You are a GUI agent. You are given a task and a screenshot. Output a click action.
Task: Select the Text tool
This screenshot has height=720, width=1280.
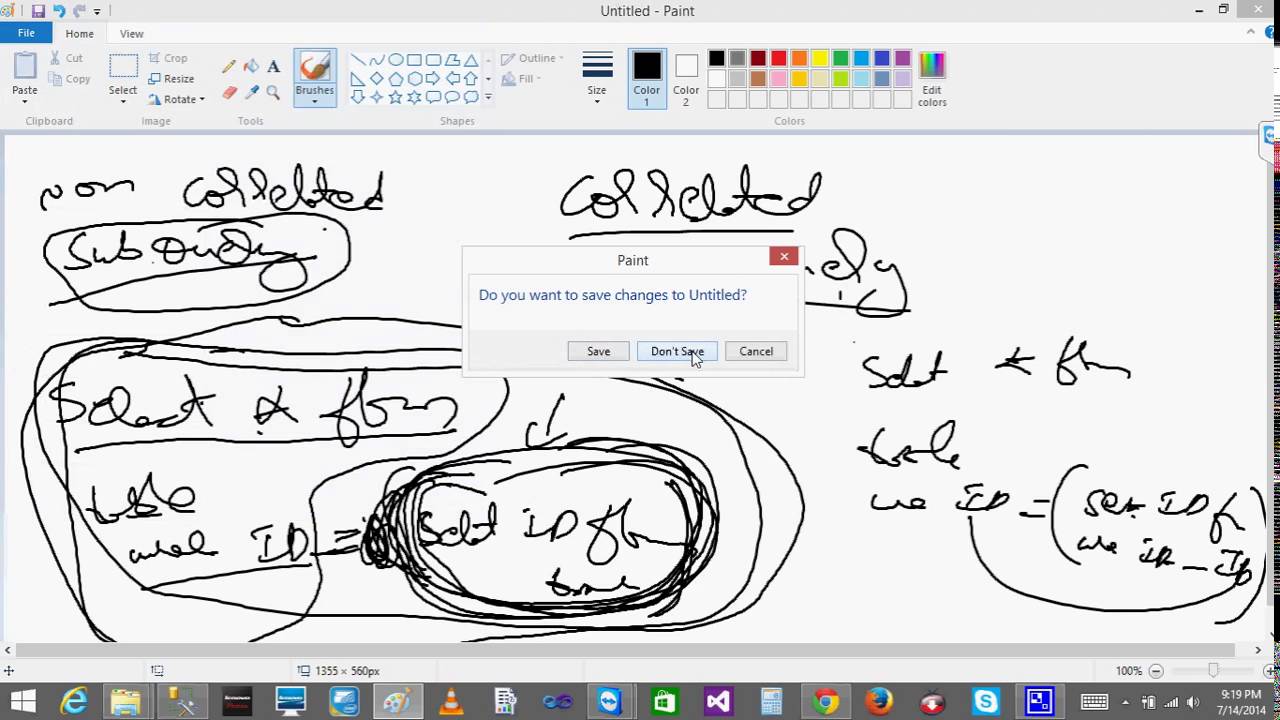(x=273, y=67)
